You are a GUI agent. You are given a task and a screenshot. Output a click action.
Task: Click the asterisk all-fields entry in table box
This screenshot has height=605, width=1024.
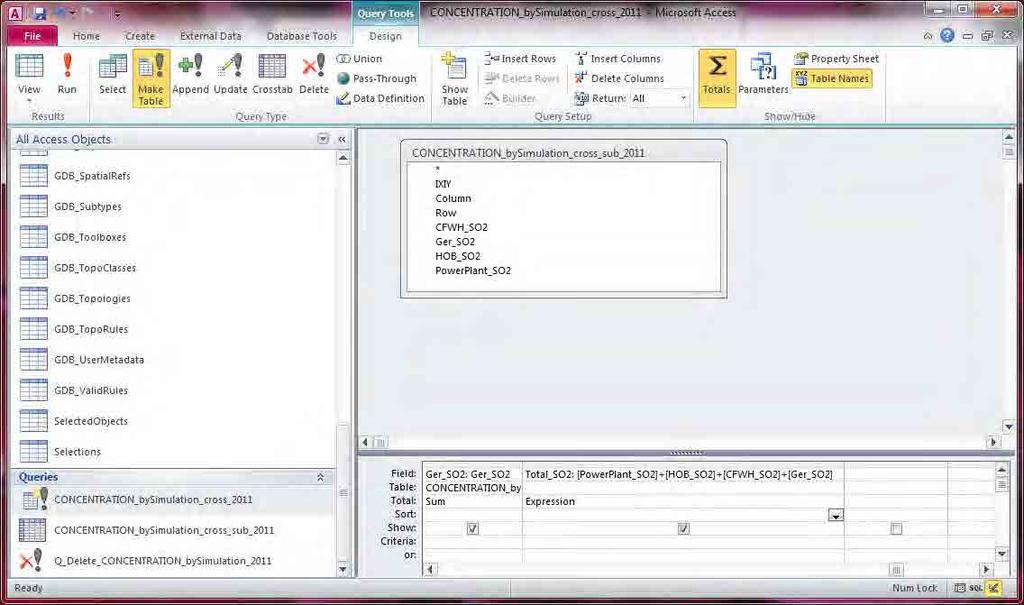point(438,170)
